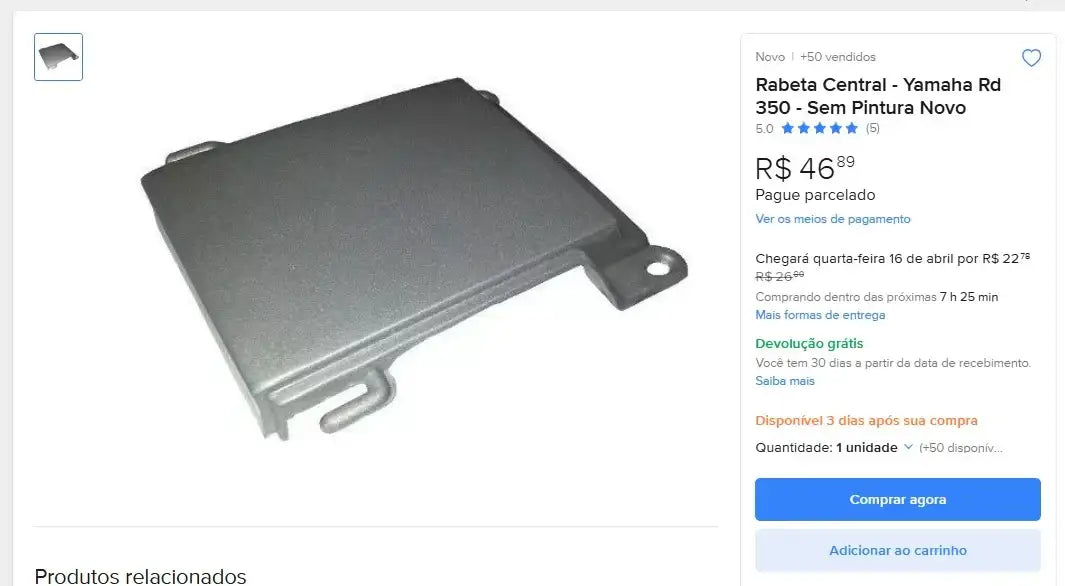View the (5) reviews count
This screenshot has width=1065, height=586.
[873, 128]
